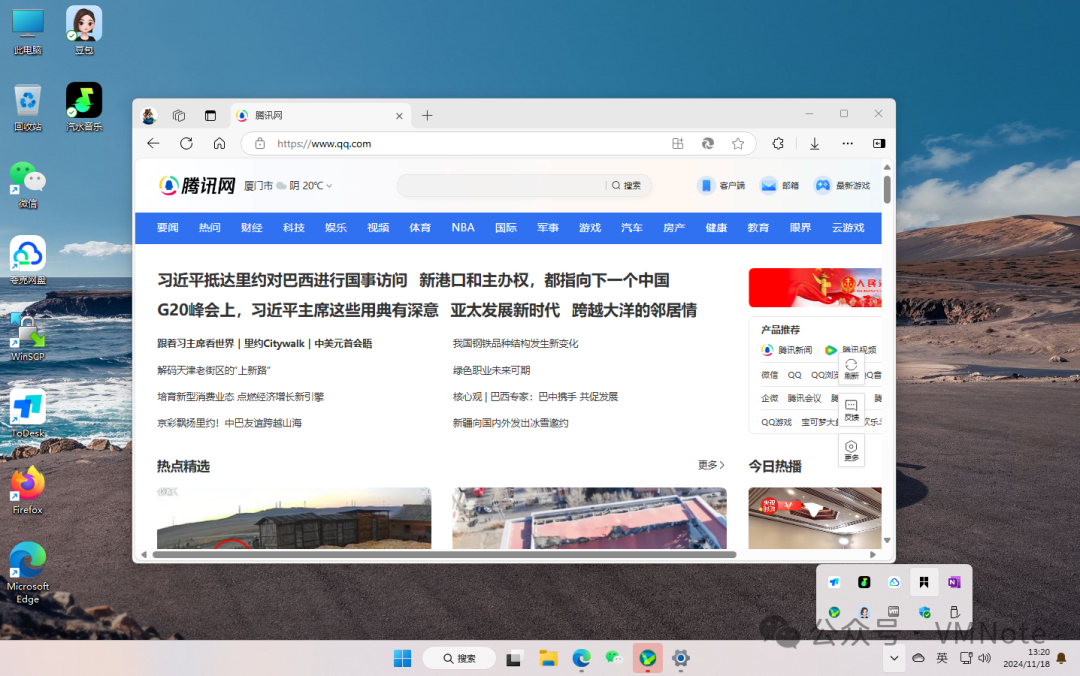Reload the page using the refresh icon
The image size is (1080, 676).
pyautogui.click(x=186, y=143)
